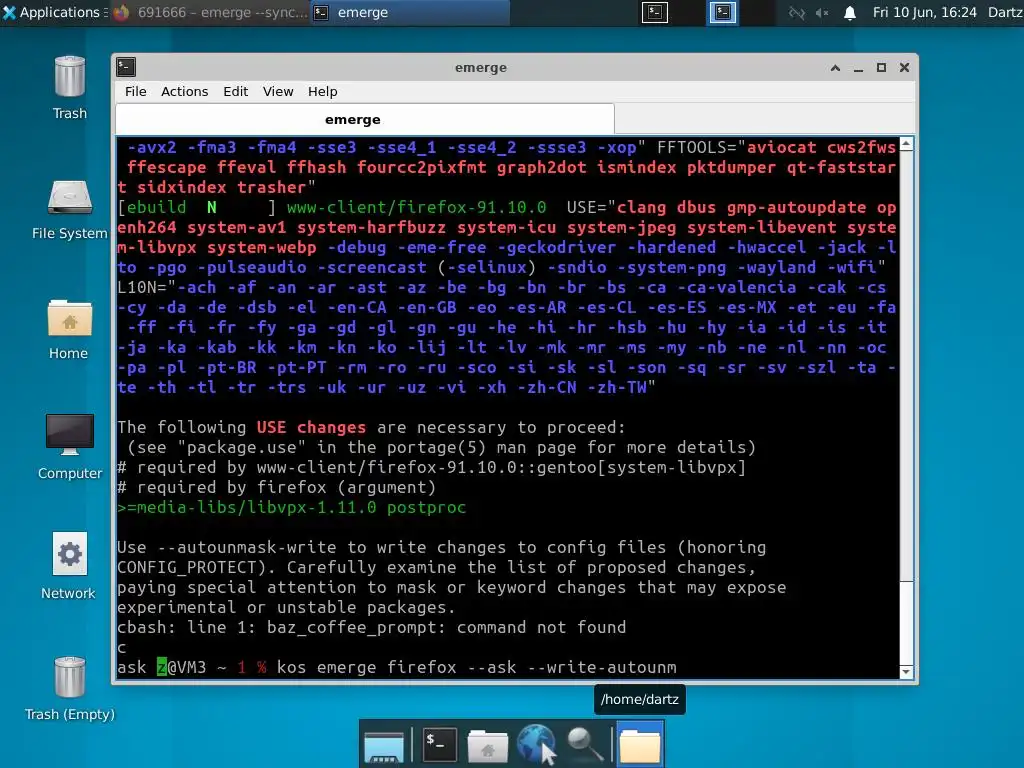
Task: Open the home directory folder dock icon
Action: [640, 744]
